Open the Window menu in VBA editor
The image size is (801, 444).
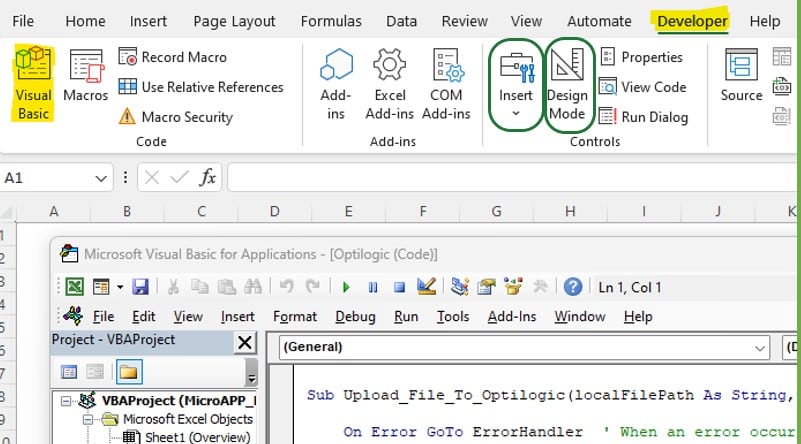pos(580,317)
